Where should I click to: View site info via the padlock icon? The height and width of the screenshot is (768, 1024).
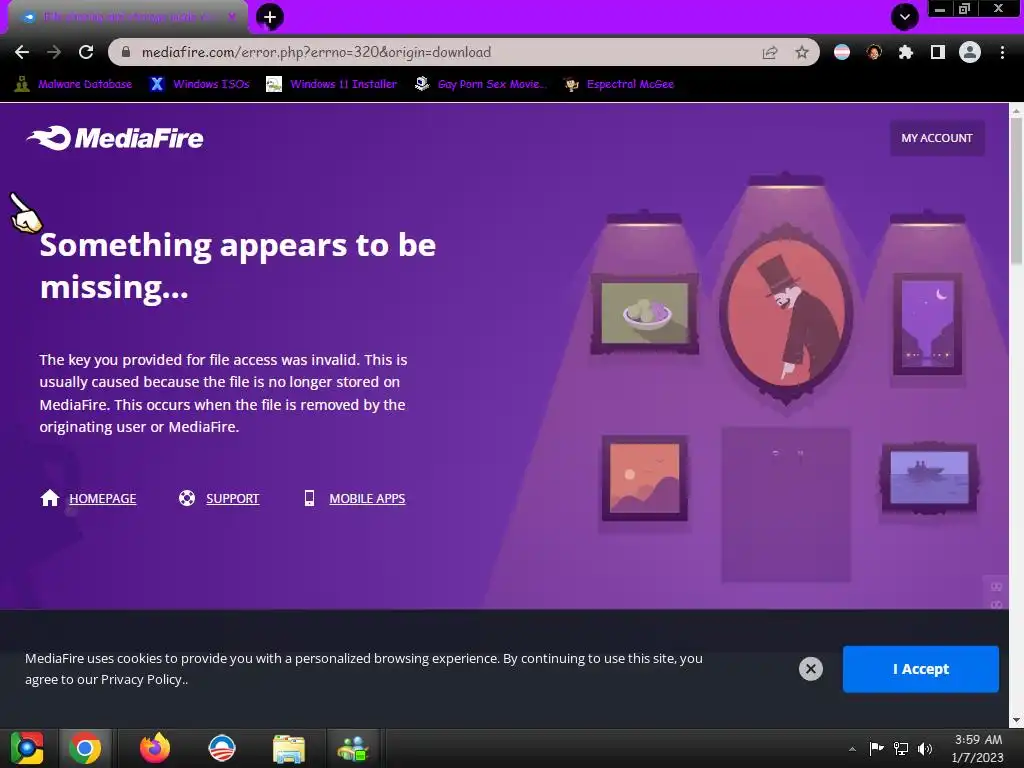(126, 52)
